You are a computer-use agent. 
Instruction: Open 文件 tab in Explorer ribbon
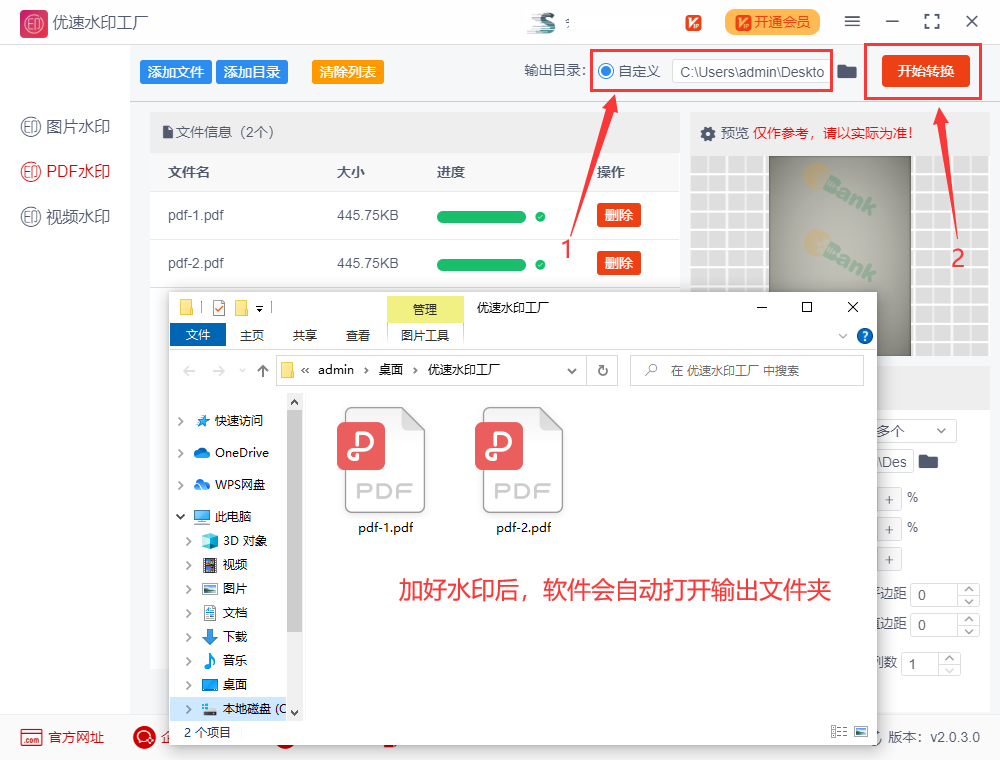click(198, 335)
